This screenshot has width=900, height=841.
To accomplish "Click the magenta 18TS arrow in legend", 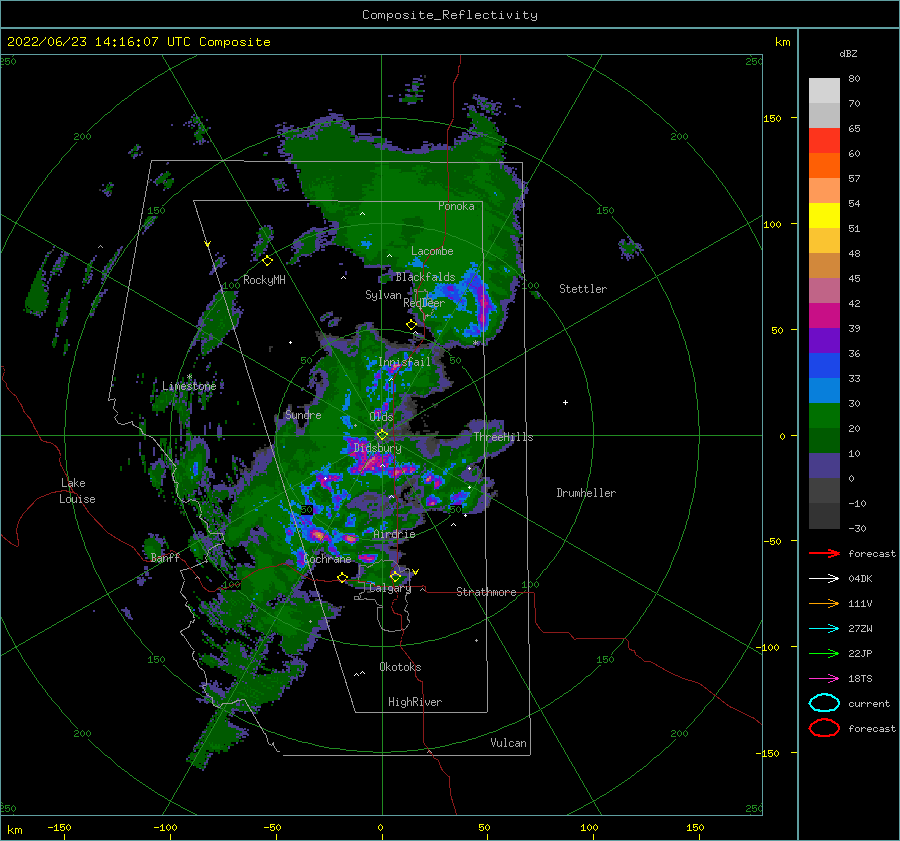I will tap(824, 679).
